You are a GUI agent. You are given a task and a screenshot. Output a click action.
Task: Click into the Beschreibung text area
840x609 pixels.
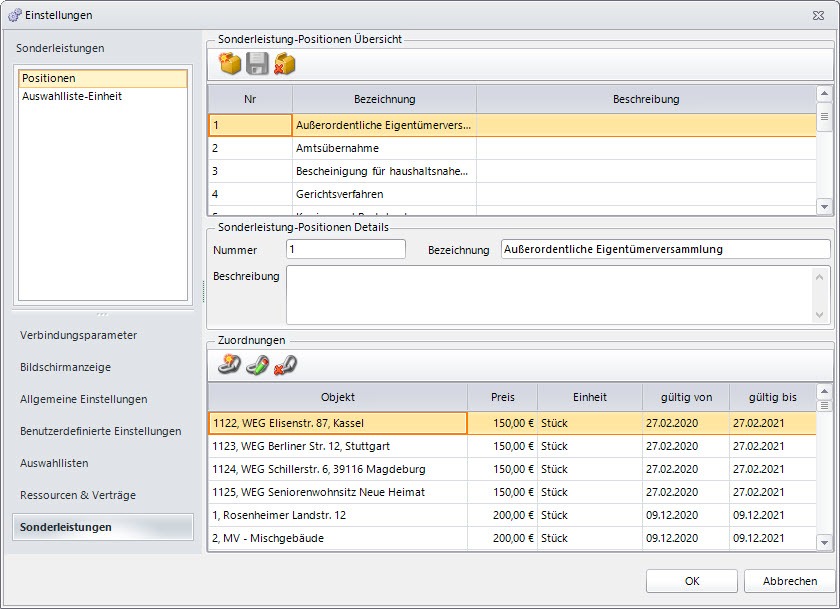551,295
